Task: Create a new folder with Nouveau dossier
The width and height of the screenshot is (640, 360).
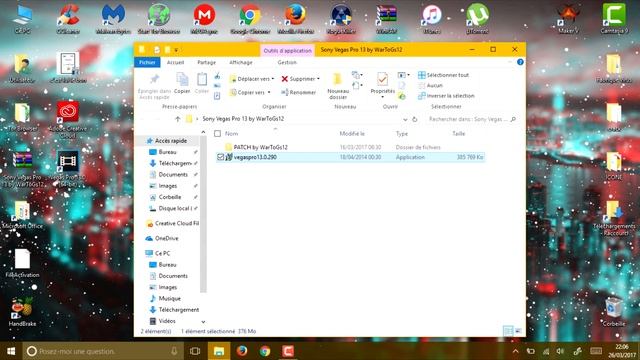Action: point(338,86)
